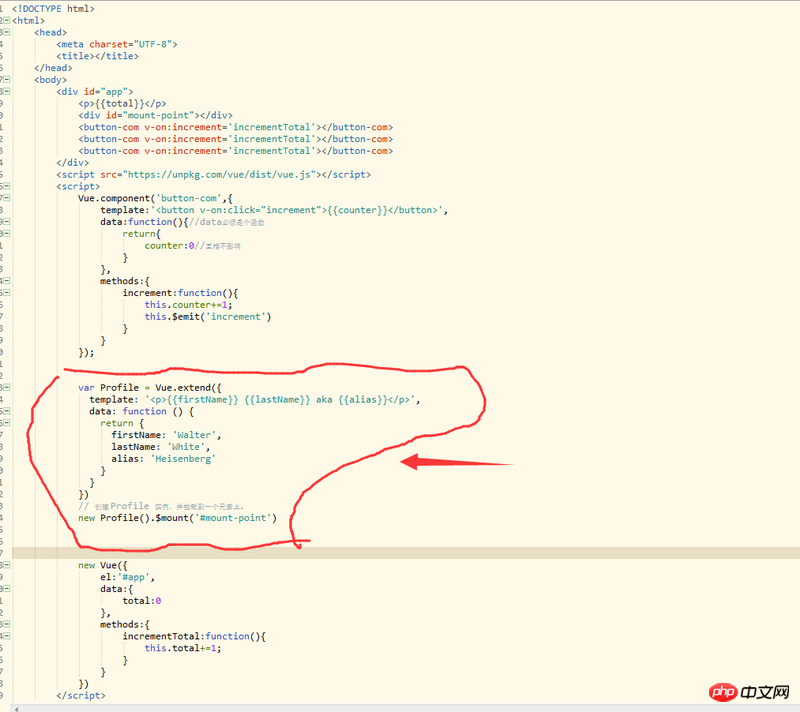This screenshot has width=800, height=712.
Task: Click the counter:0 line
Action: 192,246
